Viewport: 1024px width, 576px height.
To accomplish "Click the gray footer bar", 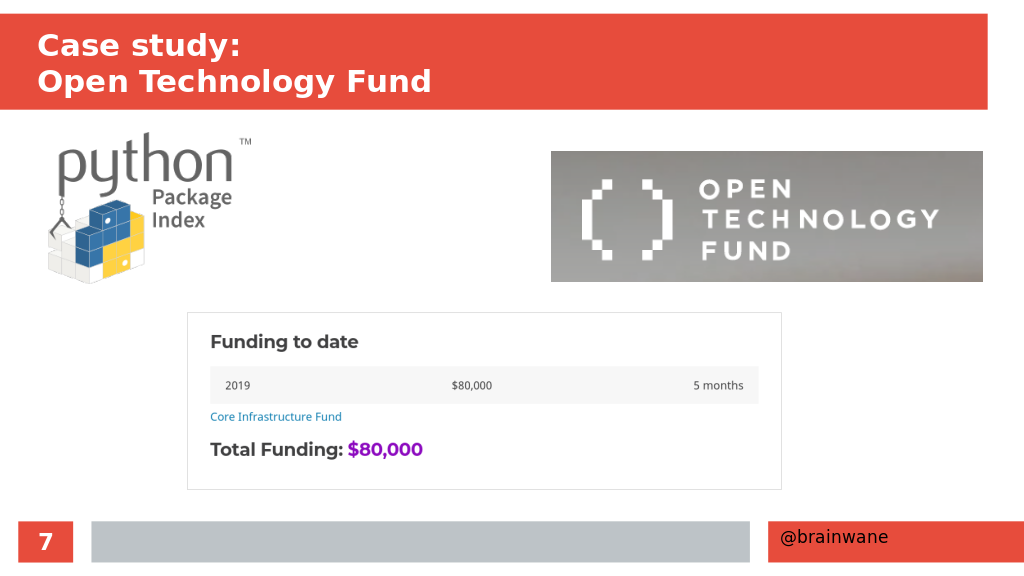I will (421, 541).
